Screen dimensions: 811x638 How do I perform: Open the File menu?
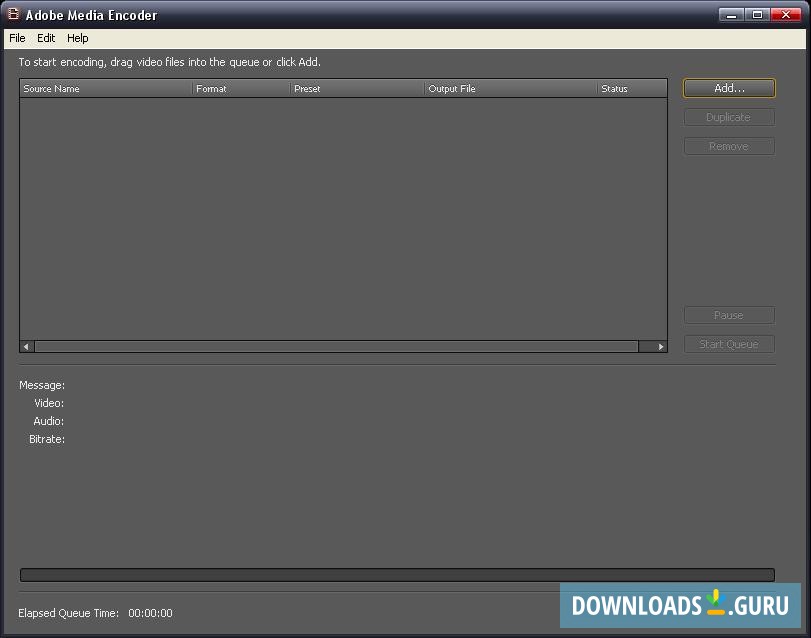pyautogui.click(x=17, y=38)
